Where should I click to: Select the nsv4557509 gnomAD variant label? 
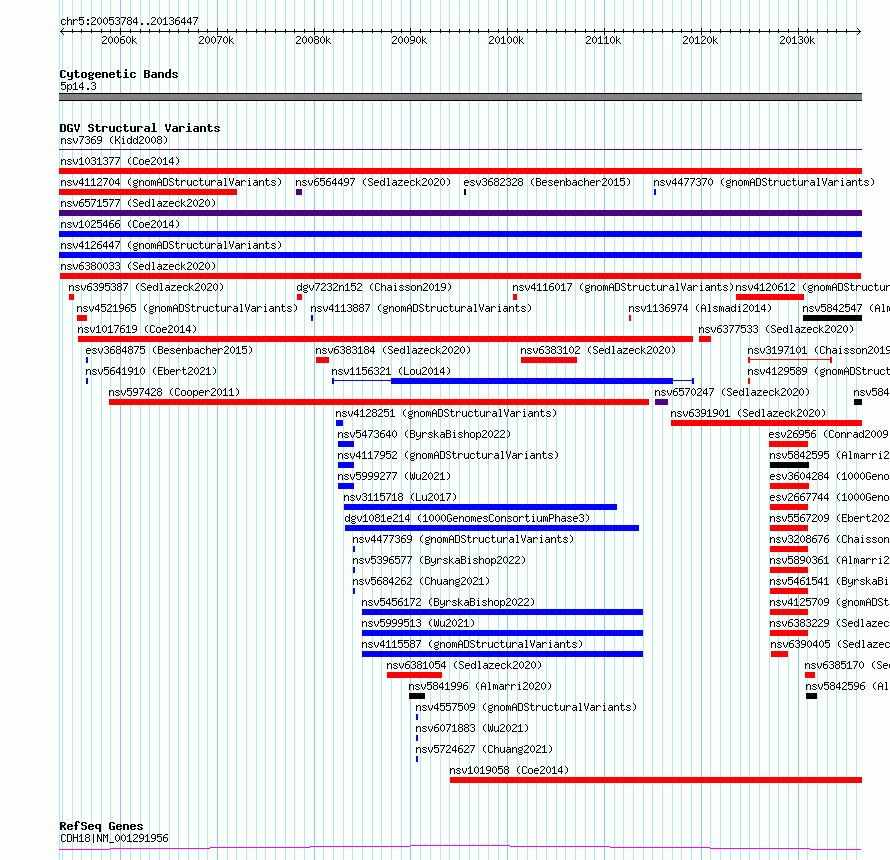pyautogui.click(x=526, y=707)
